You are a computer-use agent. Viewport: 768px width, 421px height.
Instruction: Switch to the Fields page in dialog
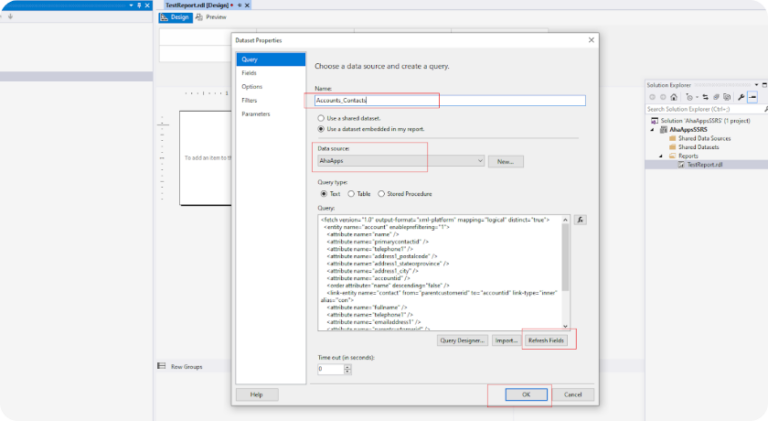(x=249, y=73)
